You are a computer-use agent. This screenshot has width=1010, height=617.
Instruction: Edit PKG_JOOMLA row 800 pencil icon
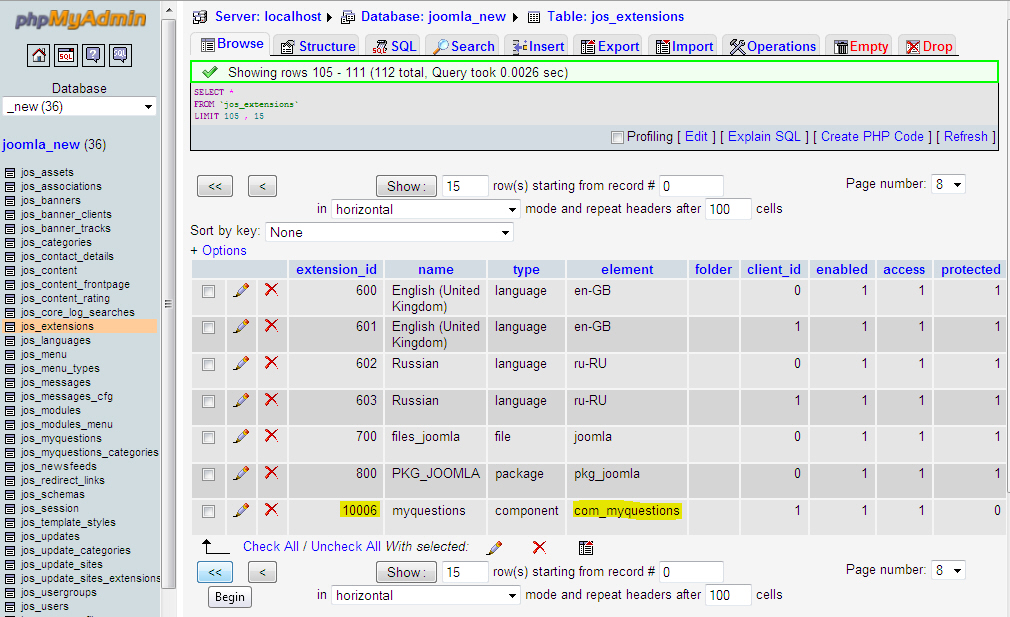pyautogui.click(x=241, y=473)
